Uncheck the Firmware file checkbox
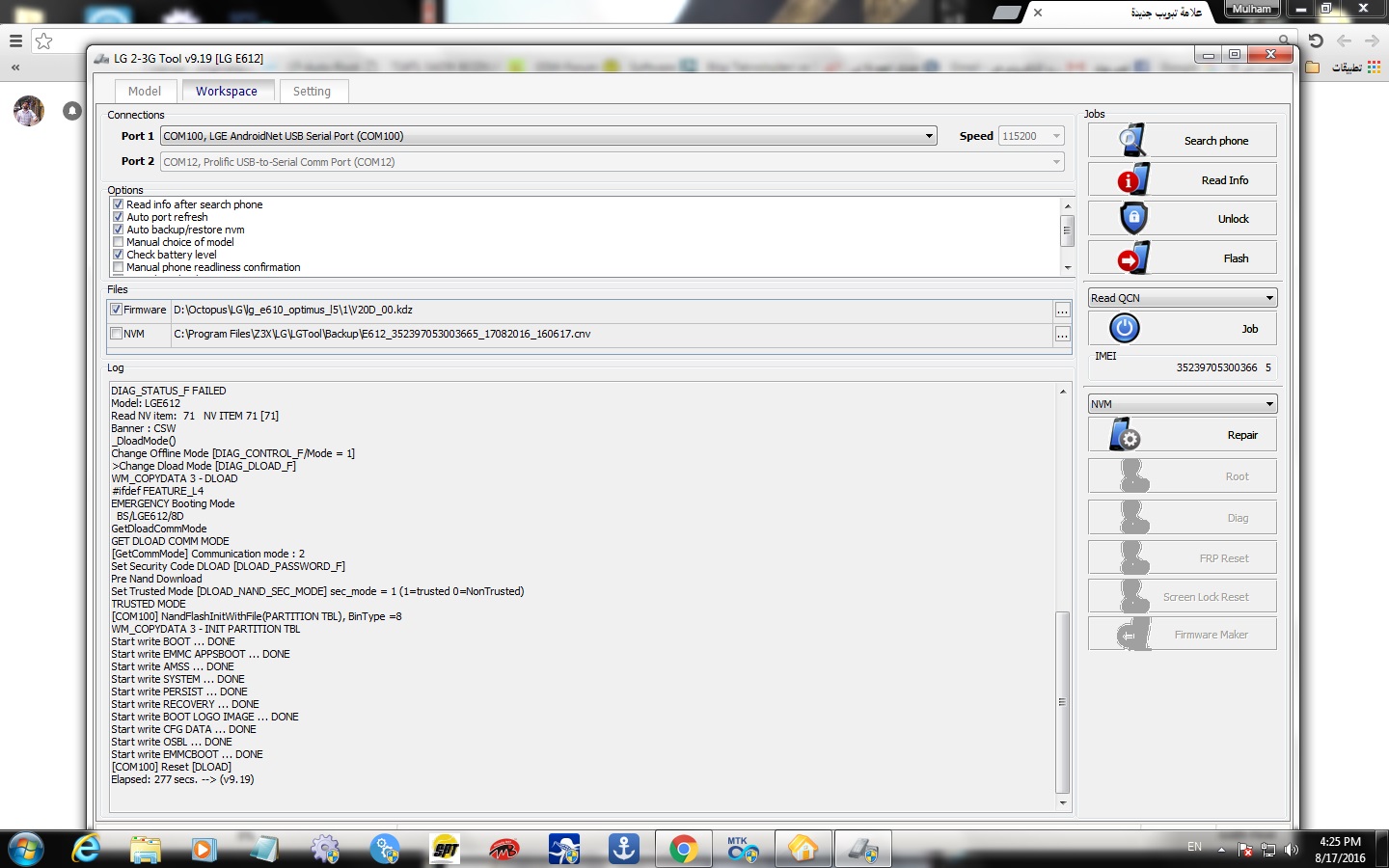Screen dimensions: 1389x868 [116, 310]
